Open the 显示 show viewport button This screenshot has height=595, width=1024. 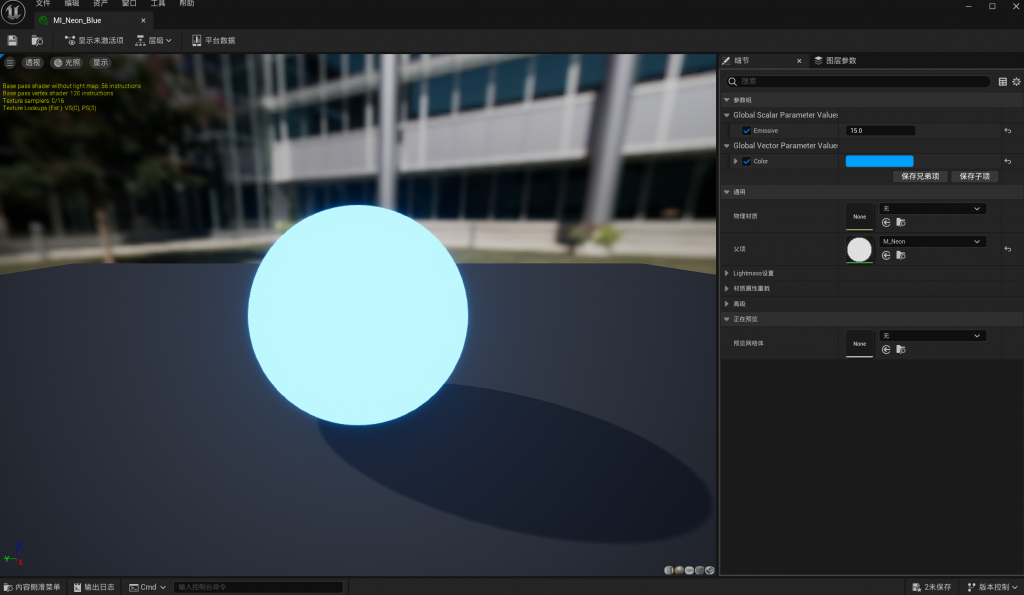pyautogui.click(x=101, y=63)
